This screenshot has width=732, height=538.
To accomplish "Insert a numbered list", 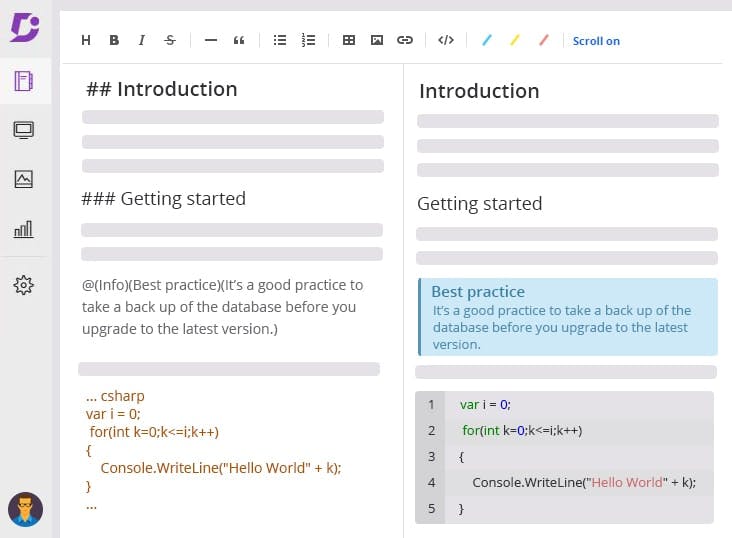I will (x=308, y=40).
